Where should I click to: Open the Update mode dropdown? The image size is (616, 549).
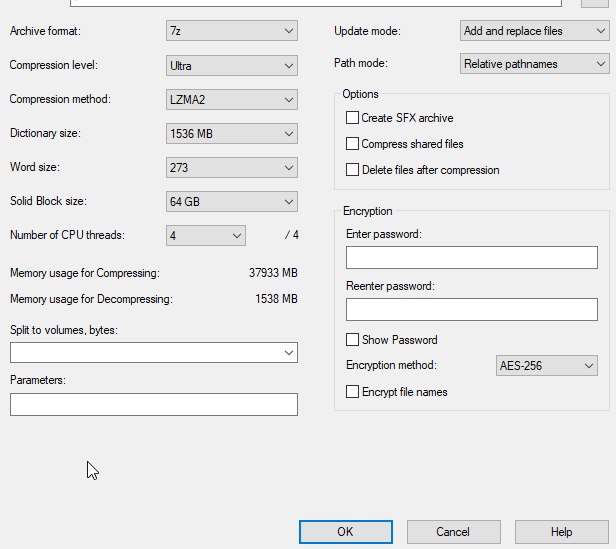pyautogui.click(x=534, y=31)
